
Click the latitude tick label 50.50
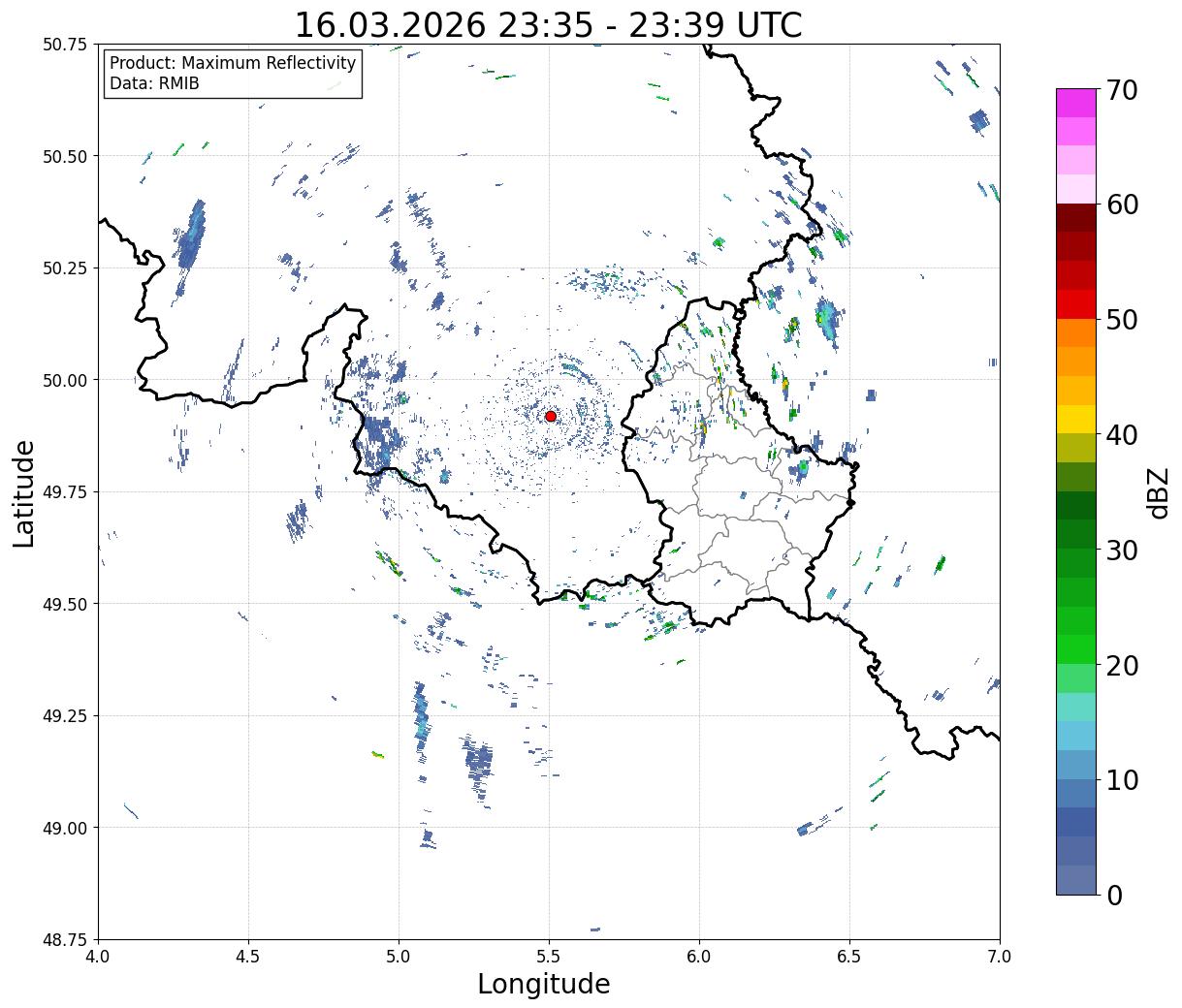tap(64, 156)
